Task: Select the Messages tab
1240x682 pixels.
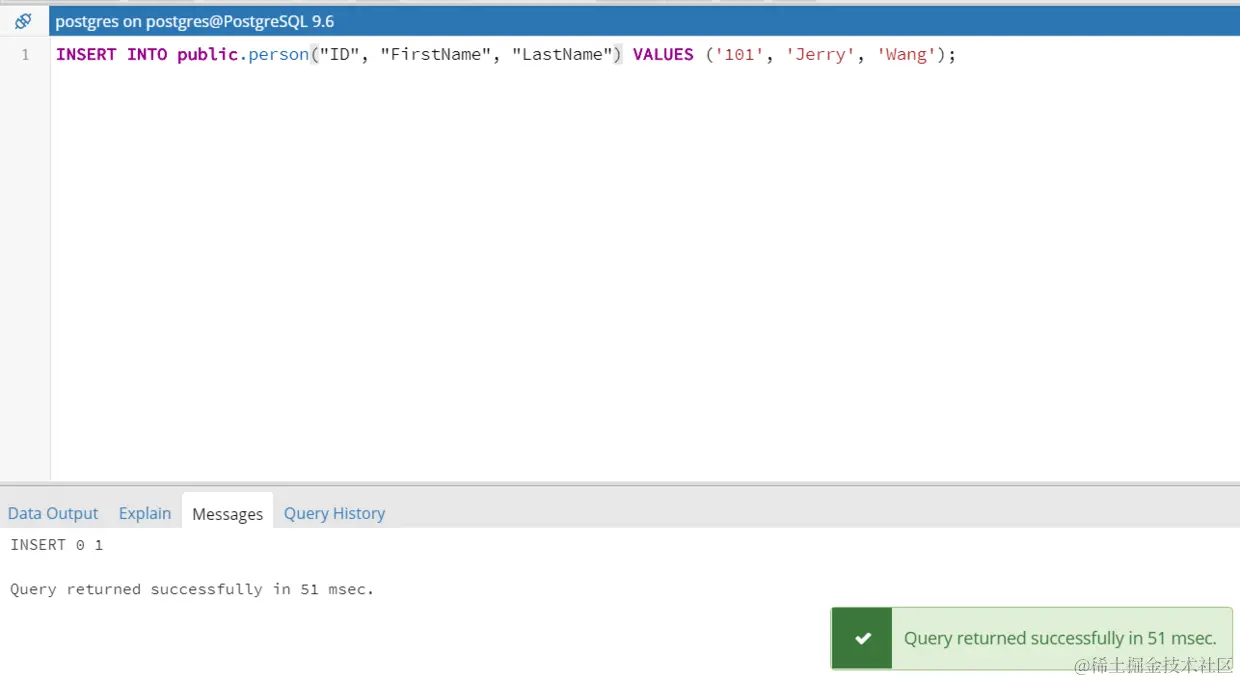Action: 227,513
